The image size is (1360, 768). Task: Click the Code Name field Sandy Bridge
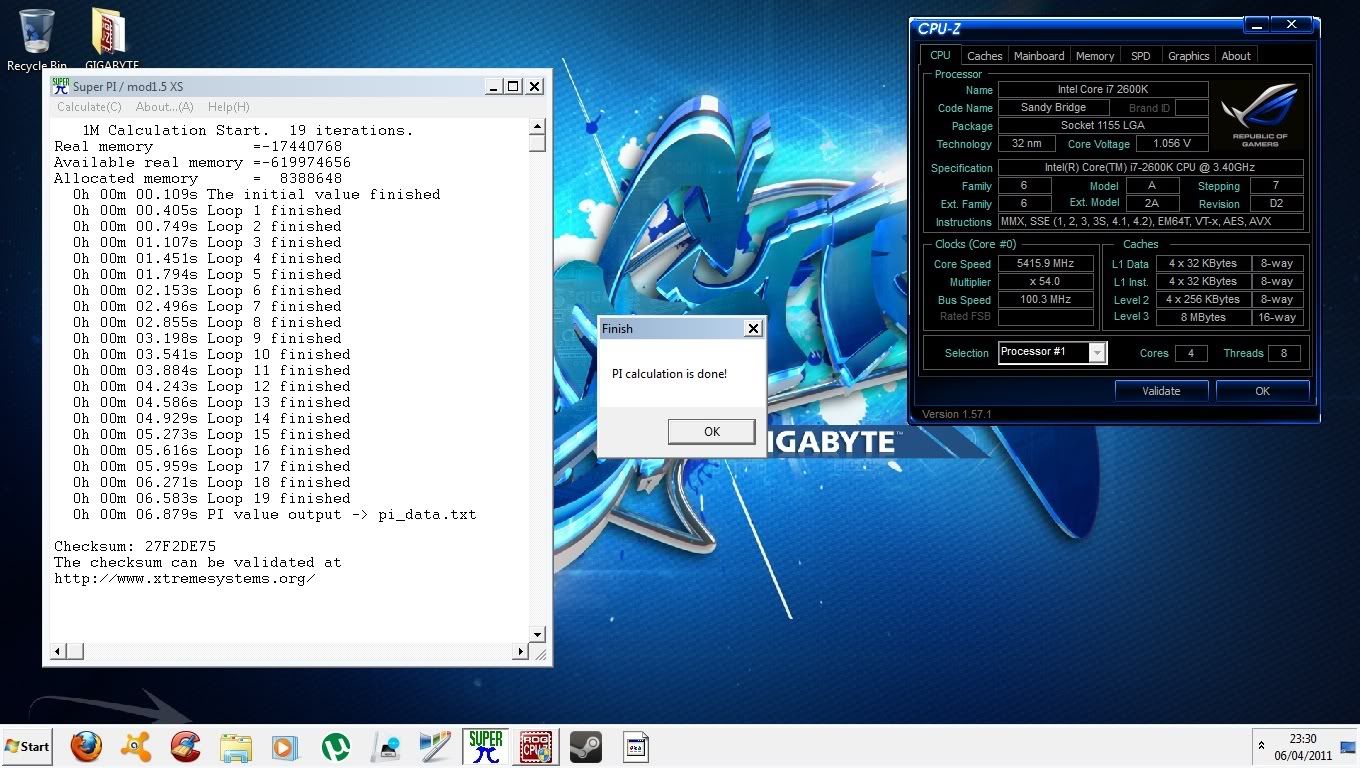click(x=1053, y=108)
